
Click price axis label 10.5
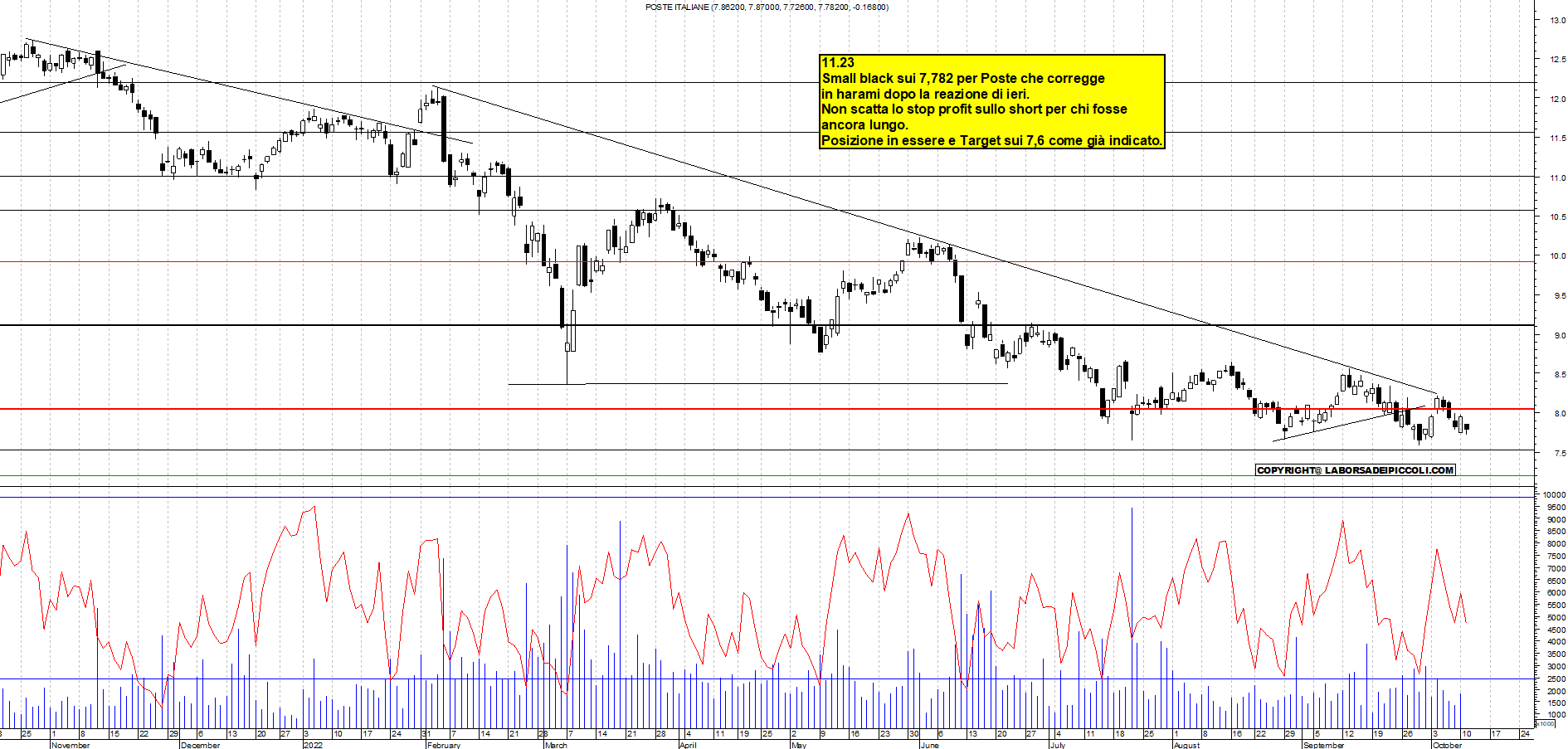point(1557,217)
